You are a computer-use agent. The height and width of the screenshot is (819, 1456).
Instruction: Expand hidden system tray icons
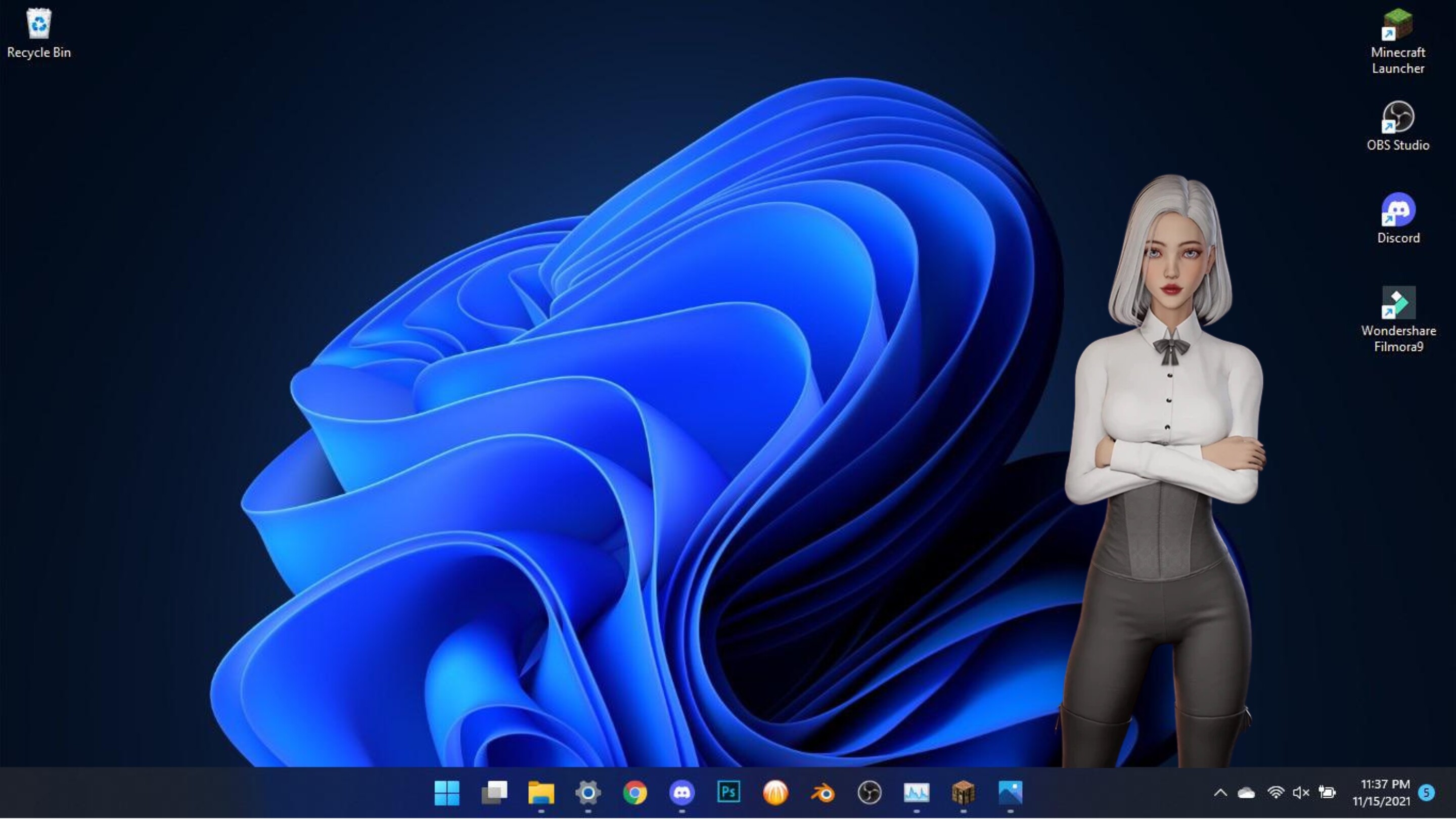tap(1219, 794)
